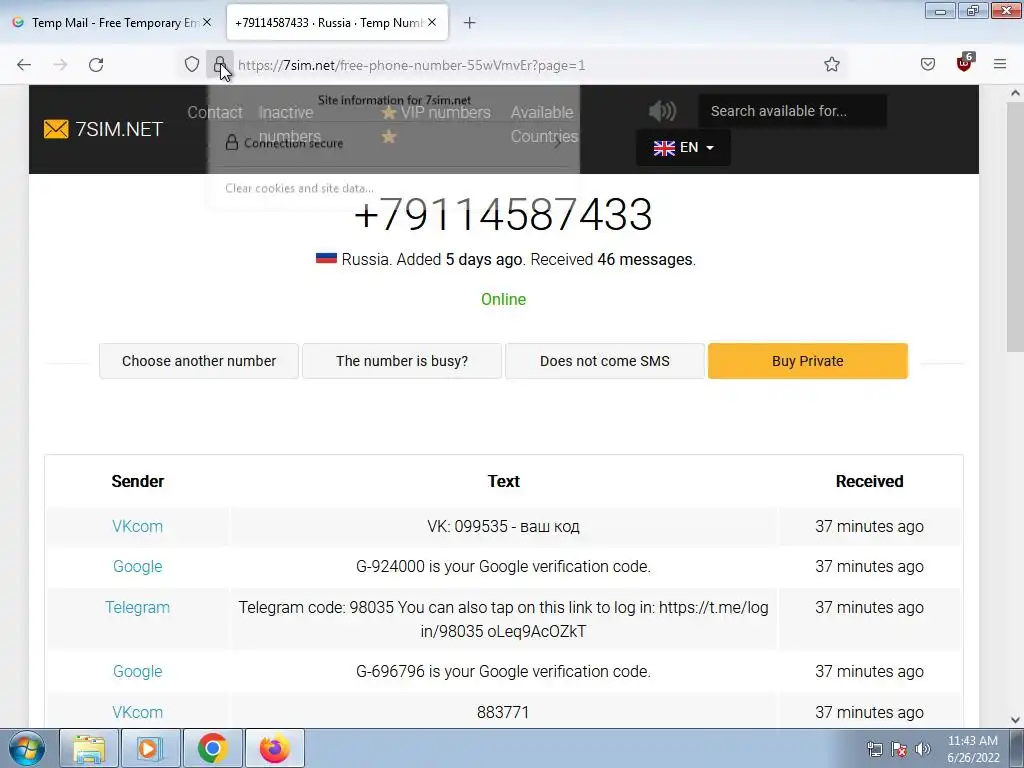1024x768 pixels.
Task: Click the Does not come SMS button
Action: pos(605,361)
